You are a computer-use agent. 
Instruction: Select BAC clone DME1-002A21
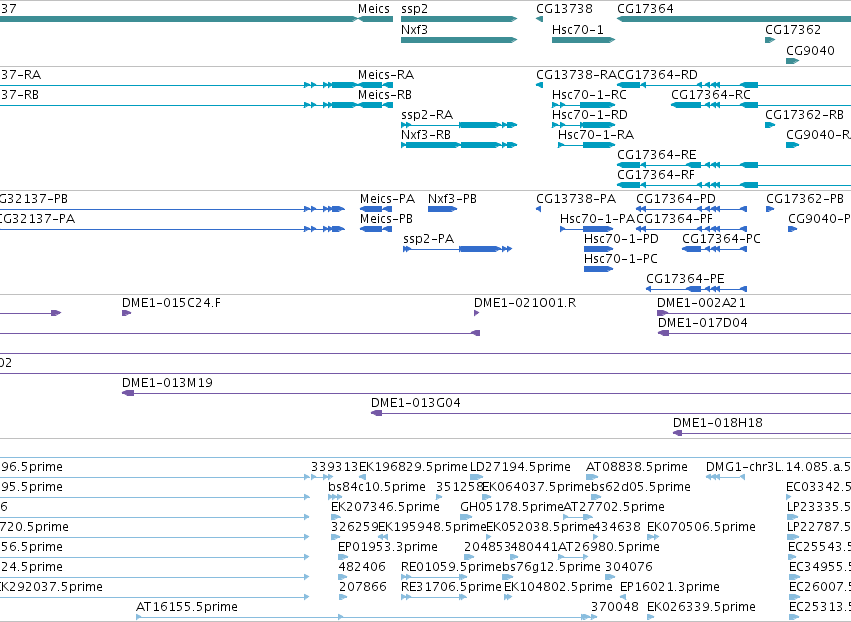[x=701, y=303]
